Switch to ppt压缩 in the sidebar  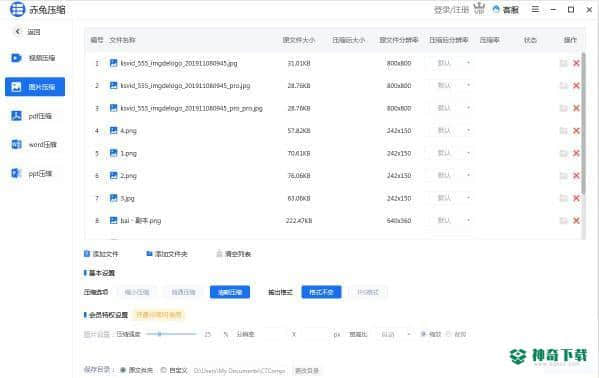(x=32, y=174)
